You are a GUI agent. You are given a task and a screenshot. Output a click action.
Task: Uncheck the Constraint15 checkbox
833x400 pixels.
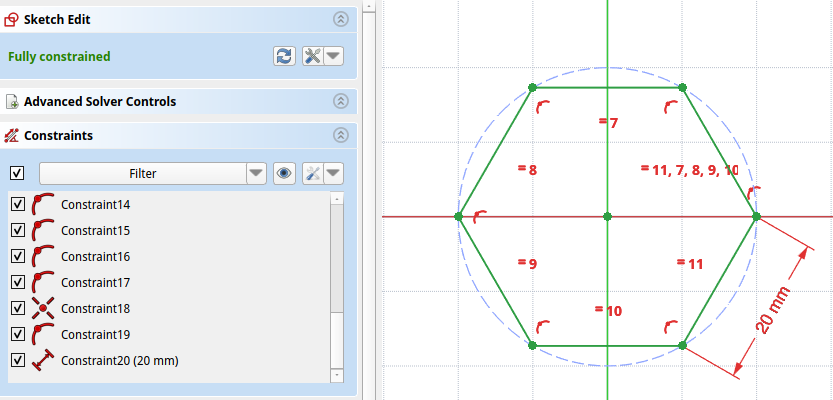pyautogui.click(x=17, y=230)
